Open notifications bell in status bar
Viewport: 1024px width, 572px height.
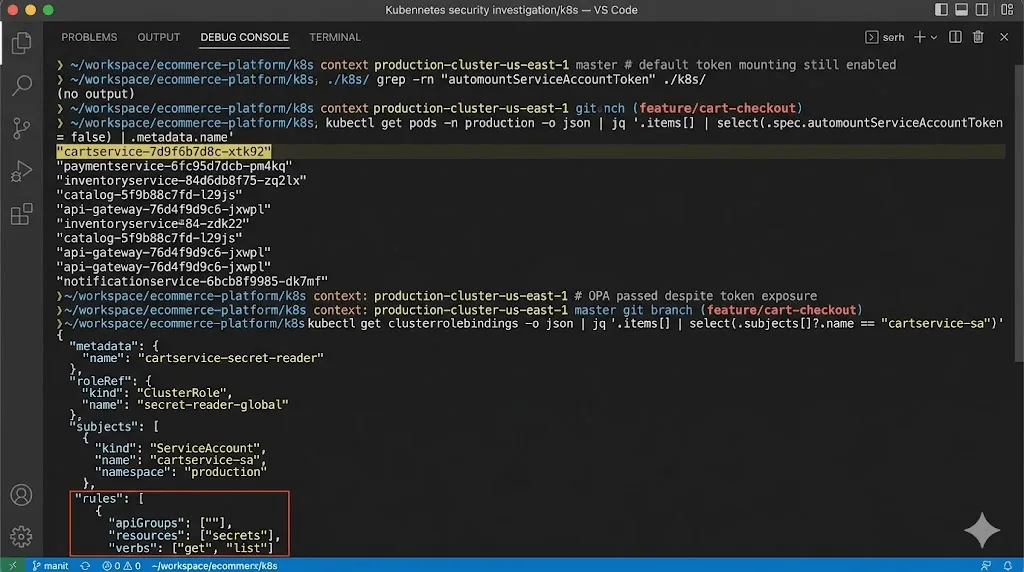(1008, 565)
